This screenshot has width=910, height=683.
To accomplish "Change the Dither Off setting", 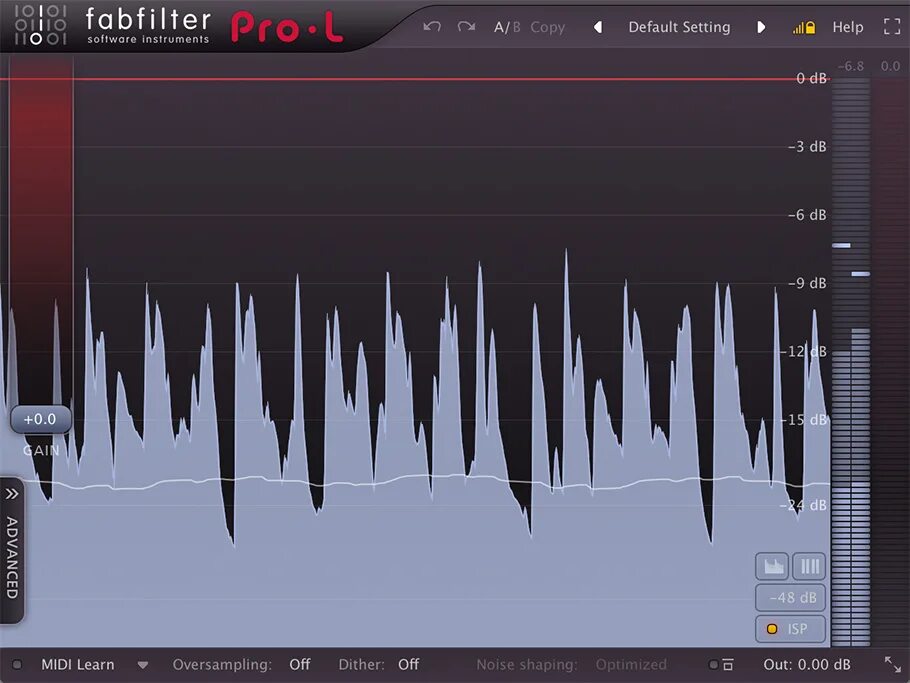I will pyautogui.click(x=409, y=664).
